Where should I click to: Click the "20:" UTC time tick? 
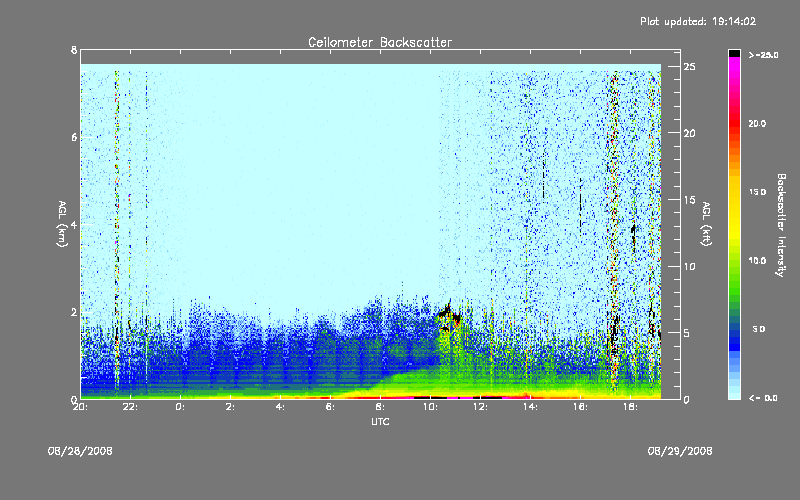(x=80, y=407)
